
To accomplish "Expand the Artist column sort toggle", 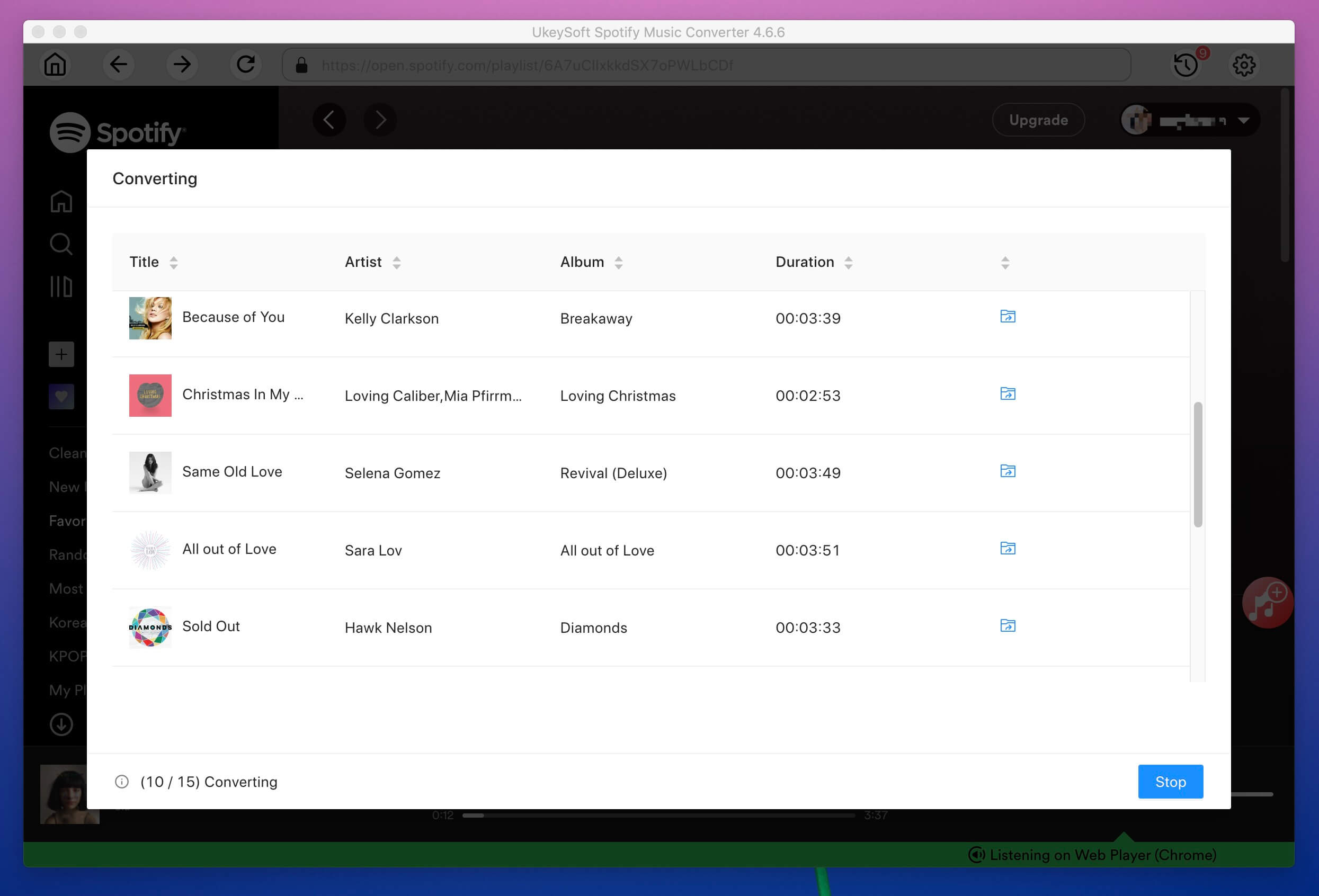I will [396, 262].
